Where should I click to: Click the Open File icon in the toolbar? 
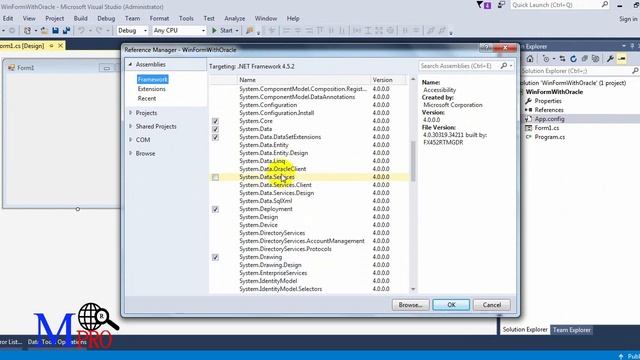click(44, 31)
